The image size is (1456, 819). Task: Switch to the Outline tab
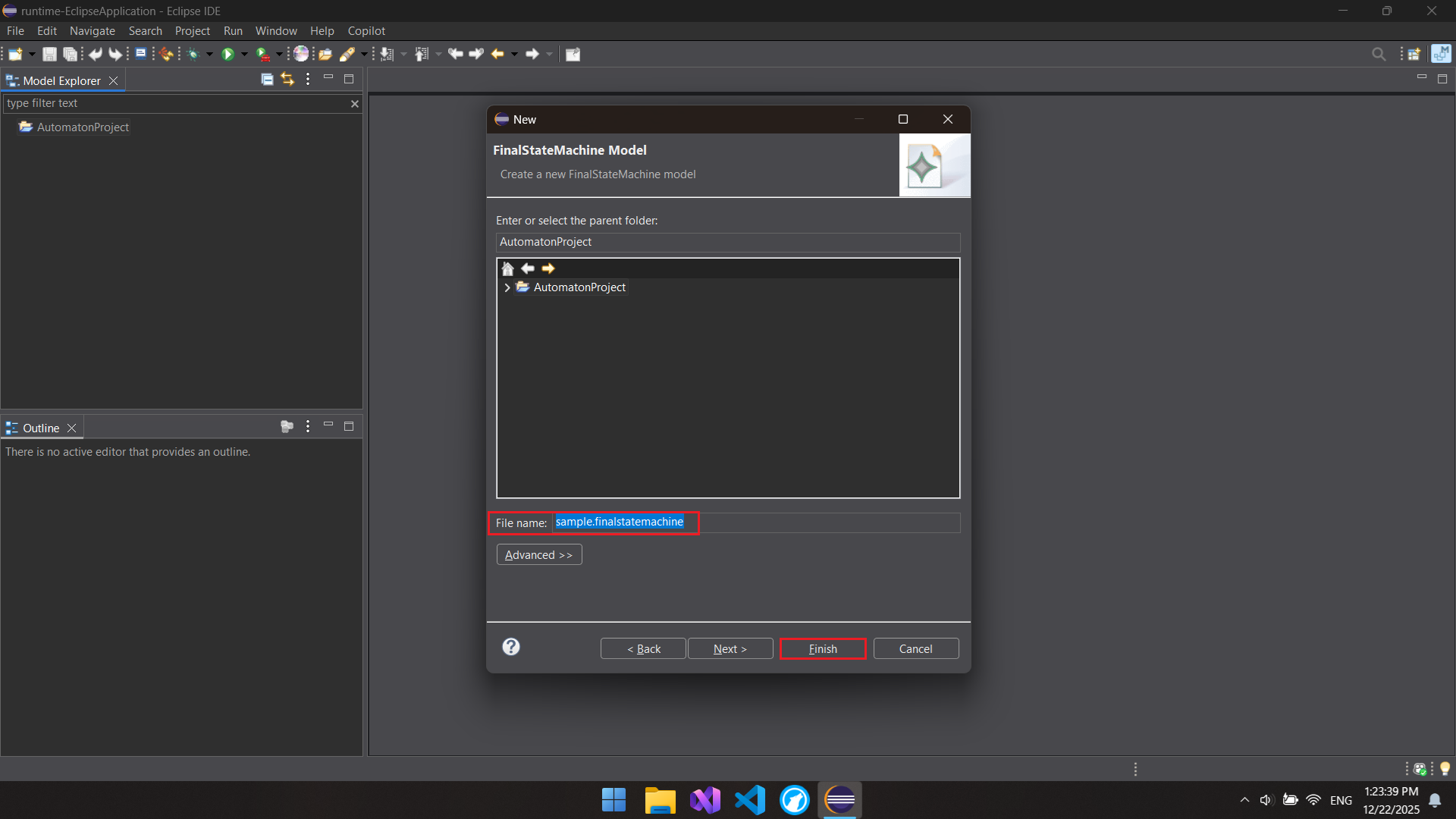41,428
